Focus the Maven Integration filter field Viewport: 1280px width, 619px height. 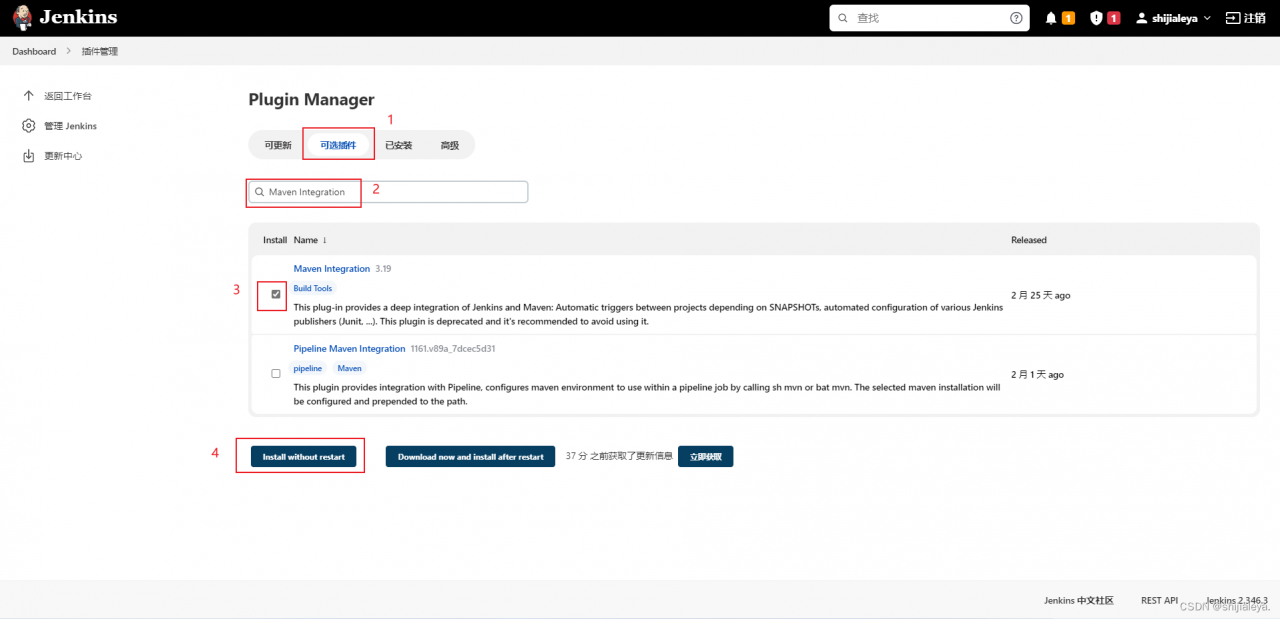point(388,192)
